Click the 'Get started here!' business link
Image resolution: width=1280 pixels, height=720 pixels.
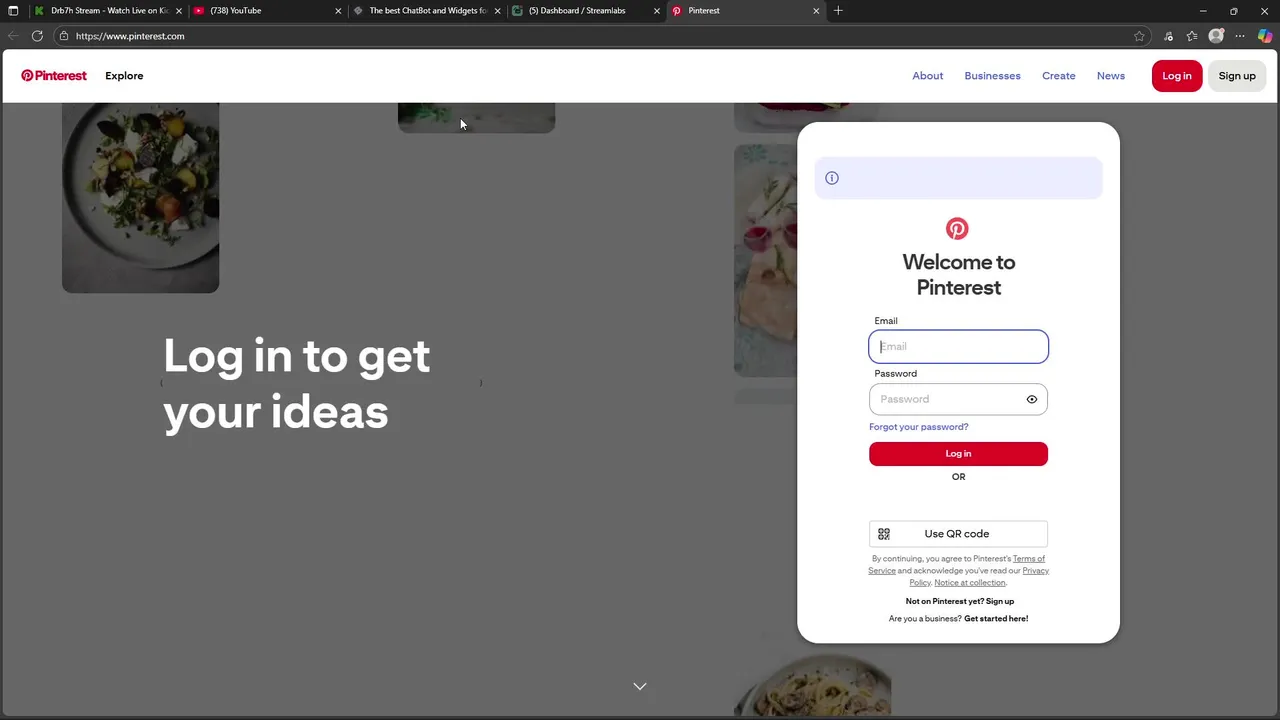(996, 619)
